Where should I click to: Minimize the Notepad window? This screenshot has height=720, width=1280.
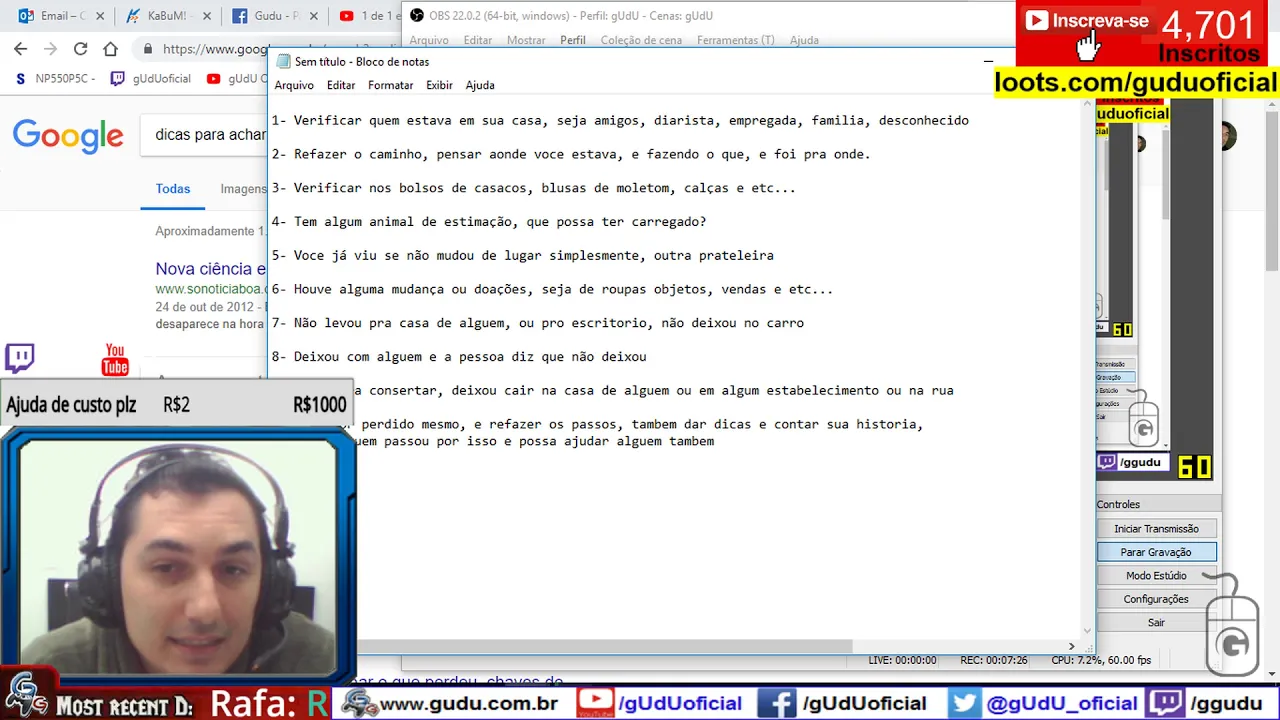point(988,61)
